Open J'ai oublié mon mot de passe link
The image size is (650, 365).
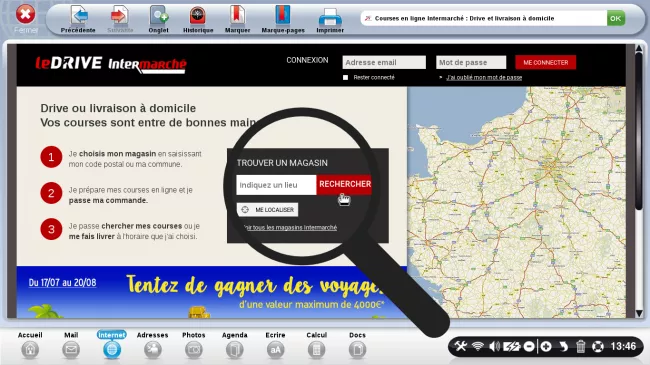coord(484,78)
